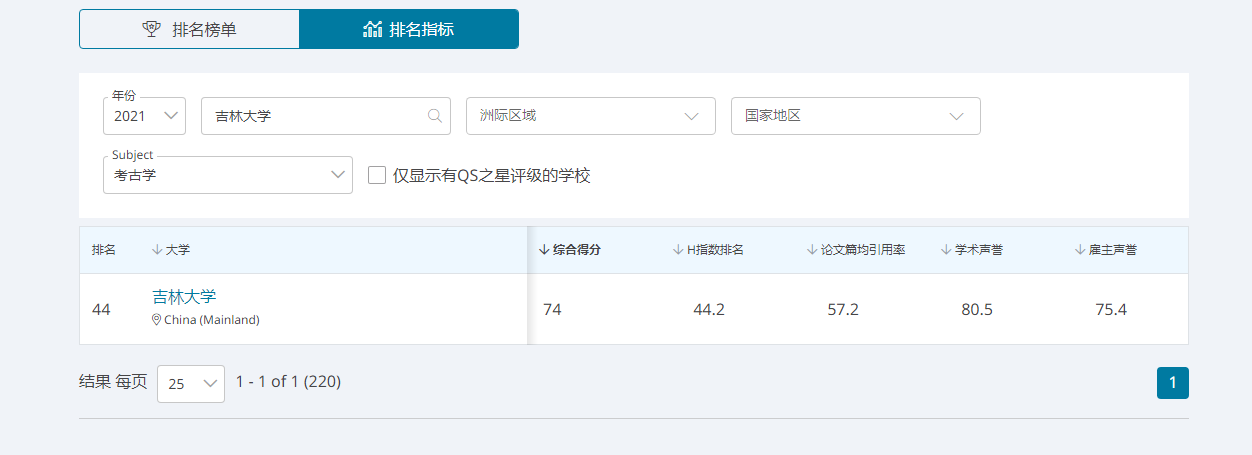
Task: Click the location pin icon by China (Mainland)
Action: 156,320
